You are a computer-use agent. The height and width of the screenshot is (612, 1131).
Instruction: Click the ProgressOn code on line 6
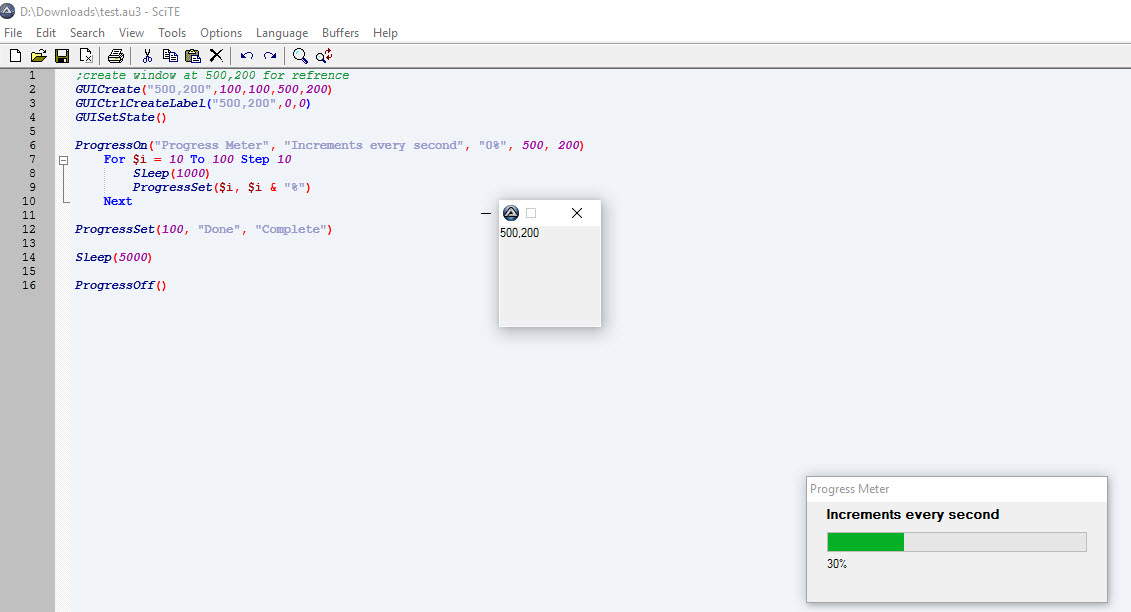tap(329, 145)
